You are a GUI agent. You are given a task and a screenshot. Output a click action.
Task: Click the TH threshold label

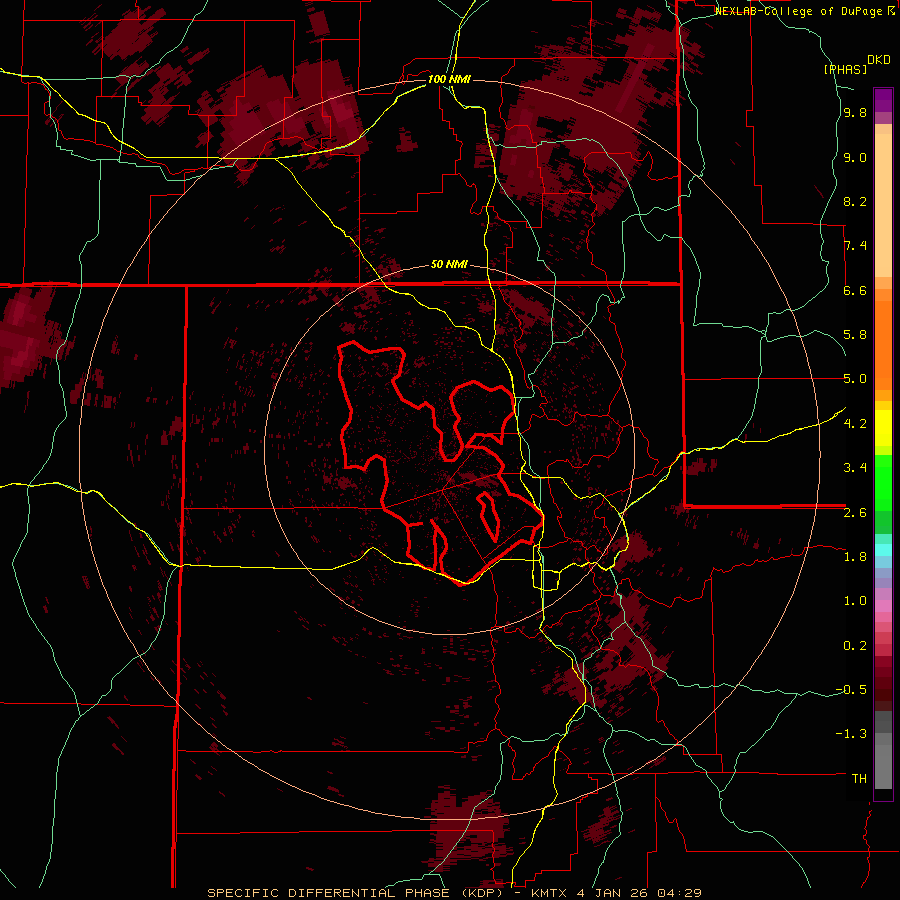[x=859, y=779]
